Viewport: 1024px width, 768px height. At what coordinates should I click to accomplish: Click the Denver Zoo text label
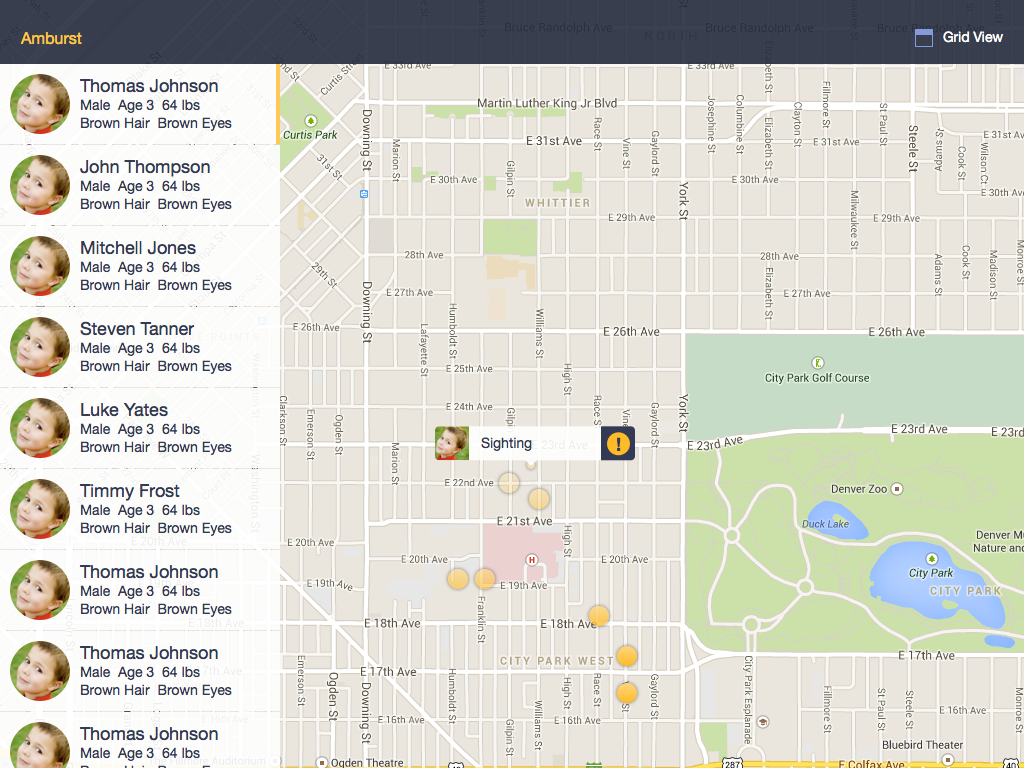(859, 489)
